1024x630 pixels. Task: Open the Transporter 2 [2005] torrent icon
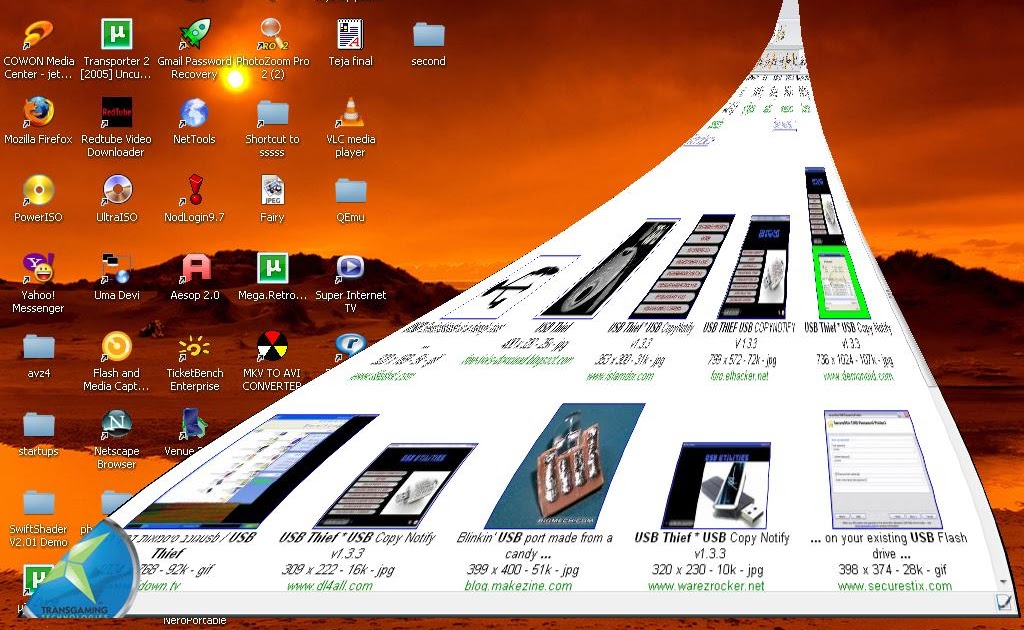[116, 34]
